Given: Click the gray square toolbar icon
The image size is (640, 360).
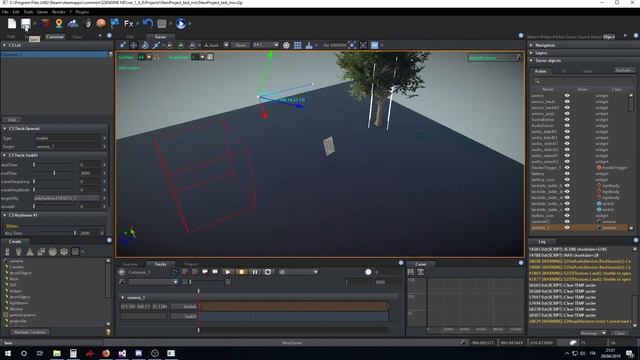Looking at the screenshot, I should (x=162, y=24).
